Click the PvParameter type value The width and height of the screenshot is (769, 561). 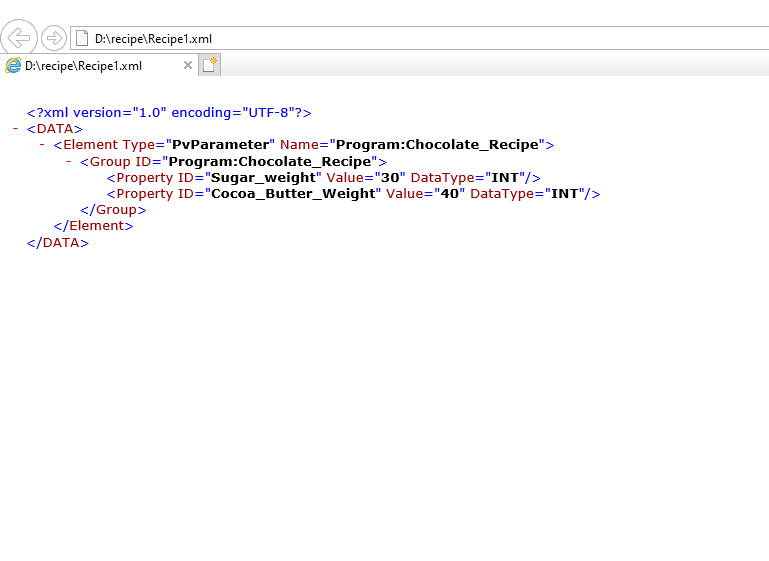(220, 145)
